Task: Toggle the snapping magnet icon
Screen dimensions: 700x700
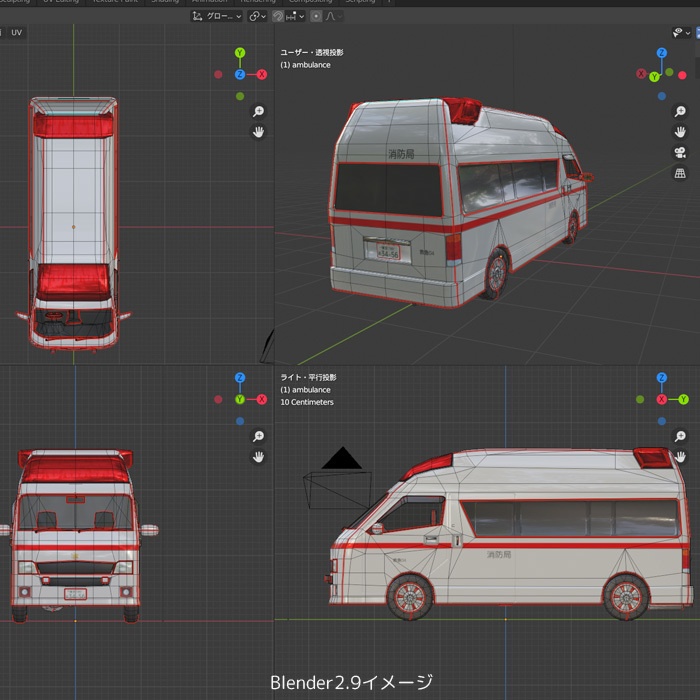Action: (x=278, y=17)
